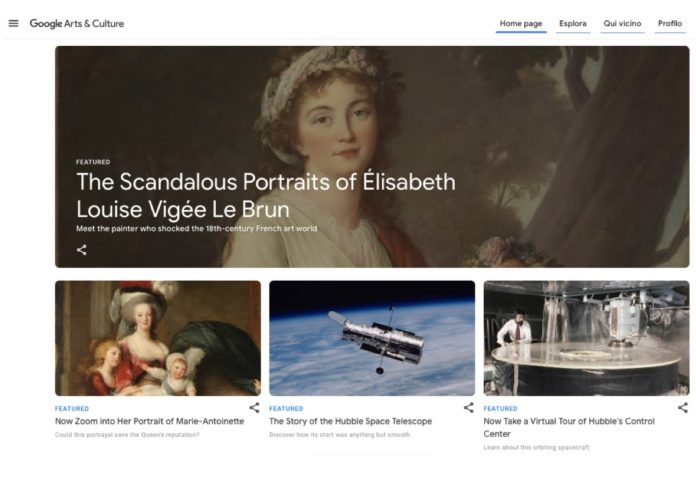Open the Vigée Le Brun hero banner image

coord(372,157)
